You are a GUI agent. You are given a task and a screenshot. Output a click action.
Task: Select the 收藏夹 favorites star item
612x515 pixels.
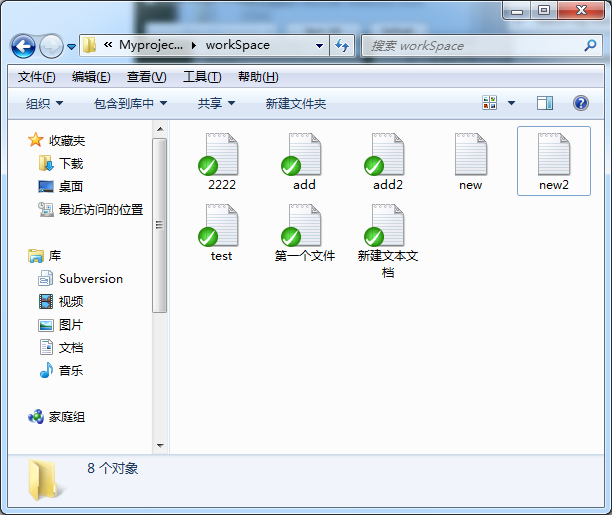[57, 140]
